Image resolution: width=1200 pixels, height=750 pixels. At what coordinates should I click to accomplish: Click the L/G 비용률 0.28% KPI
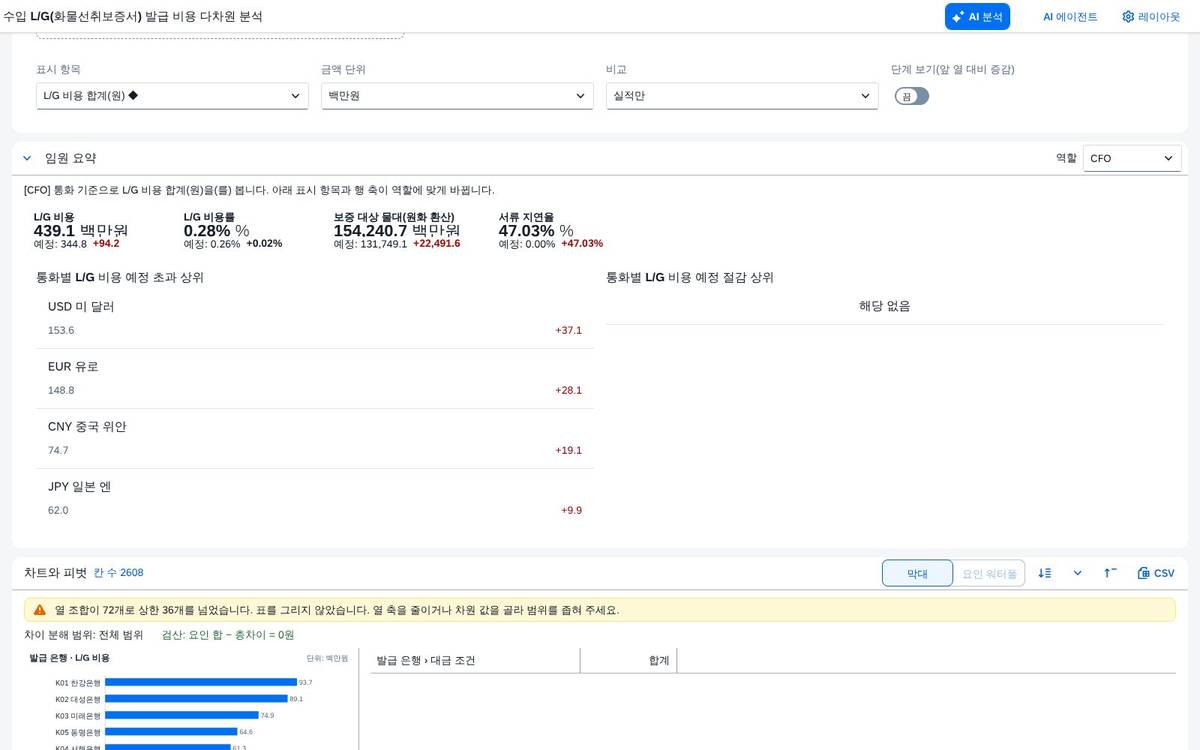233,230
